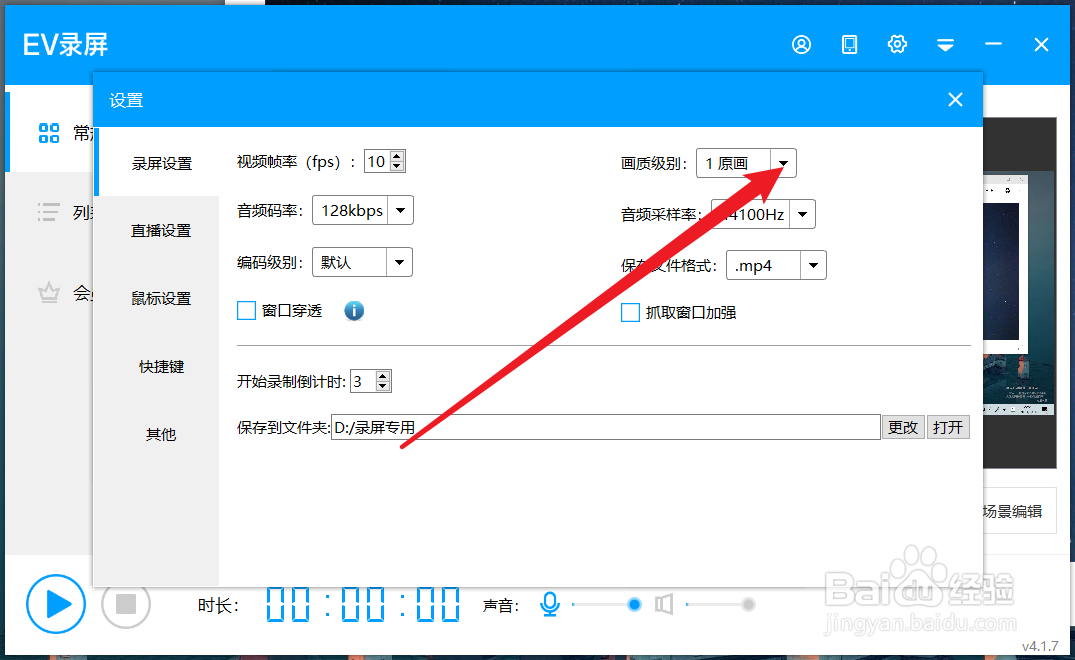The image size is (1075, 660).
Task: Adjust the speaker volume slider handle
Action: [x=748, y=604]
